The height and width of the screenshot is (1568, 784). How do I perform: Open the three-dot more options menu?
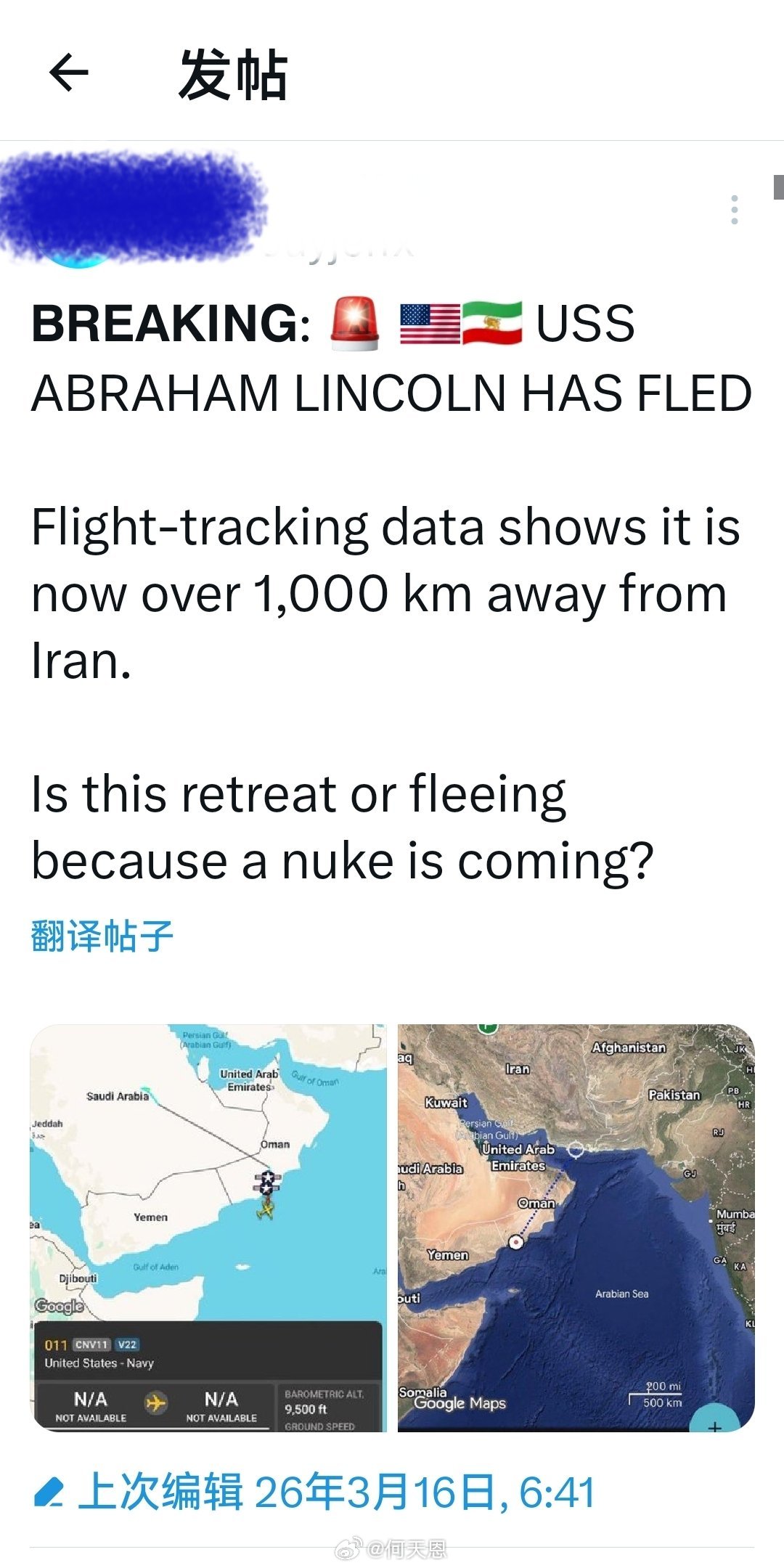point(735,210)
